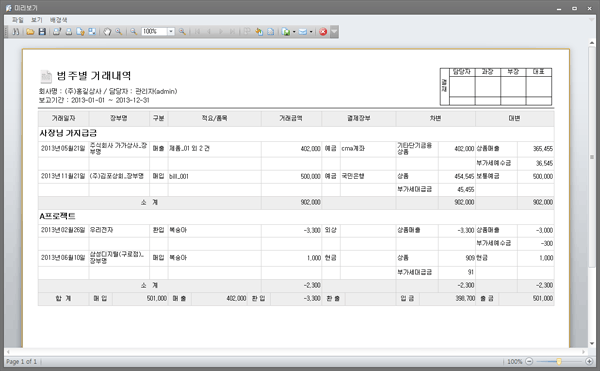Click the 2013년06월10일 date cell
This screenshot has width=600, height=371.
coord(63,258)
